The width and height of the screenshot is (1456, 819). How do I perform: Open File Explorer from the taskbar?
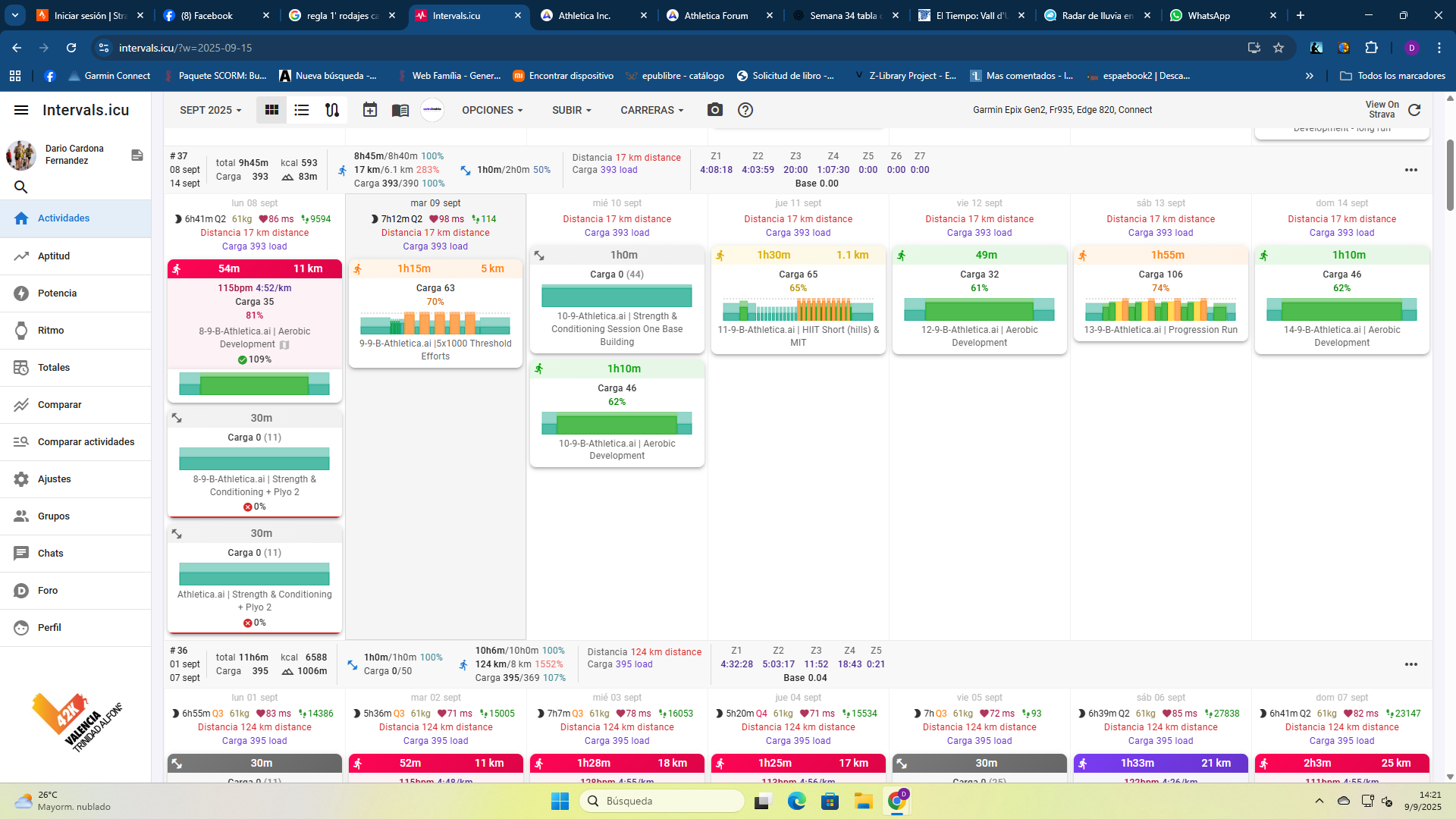point(863,801)
